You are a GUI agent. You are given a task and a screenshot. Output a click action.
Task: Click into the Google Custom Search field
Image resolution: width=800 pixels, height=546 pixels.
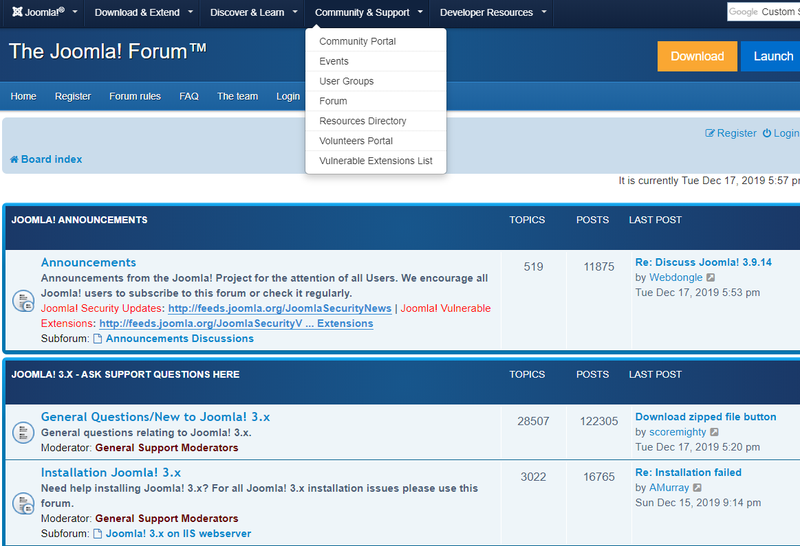coord(763,12)
